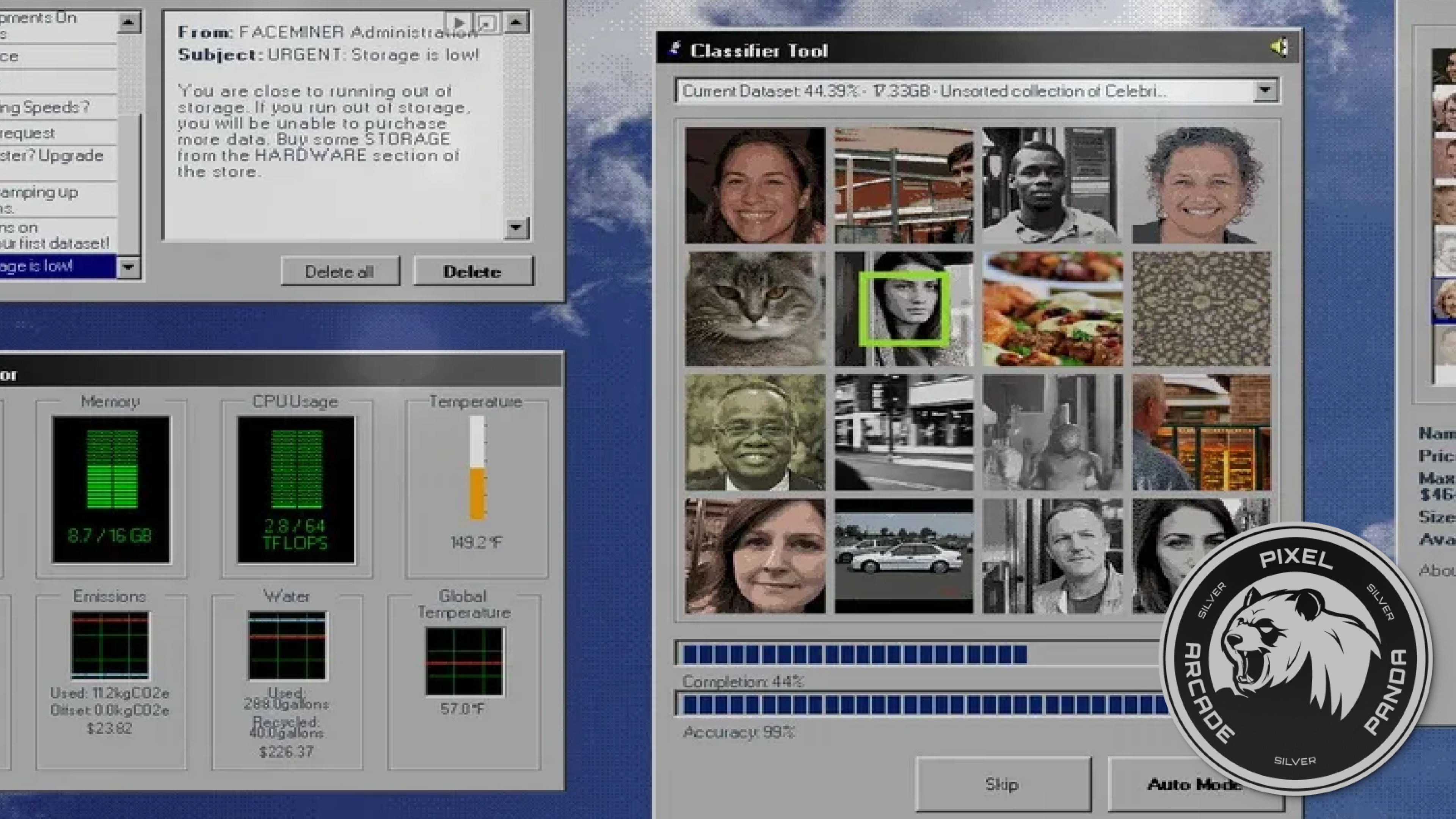The height and width of the screenshot is (819, 1456).
Task: Select the grayscale blond man thumbnail in the last row
Action: tap(1053, 556)
